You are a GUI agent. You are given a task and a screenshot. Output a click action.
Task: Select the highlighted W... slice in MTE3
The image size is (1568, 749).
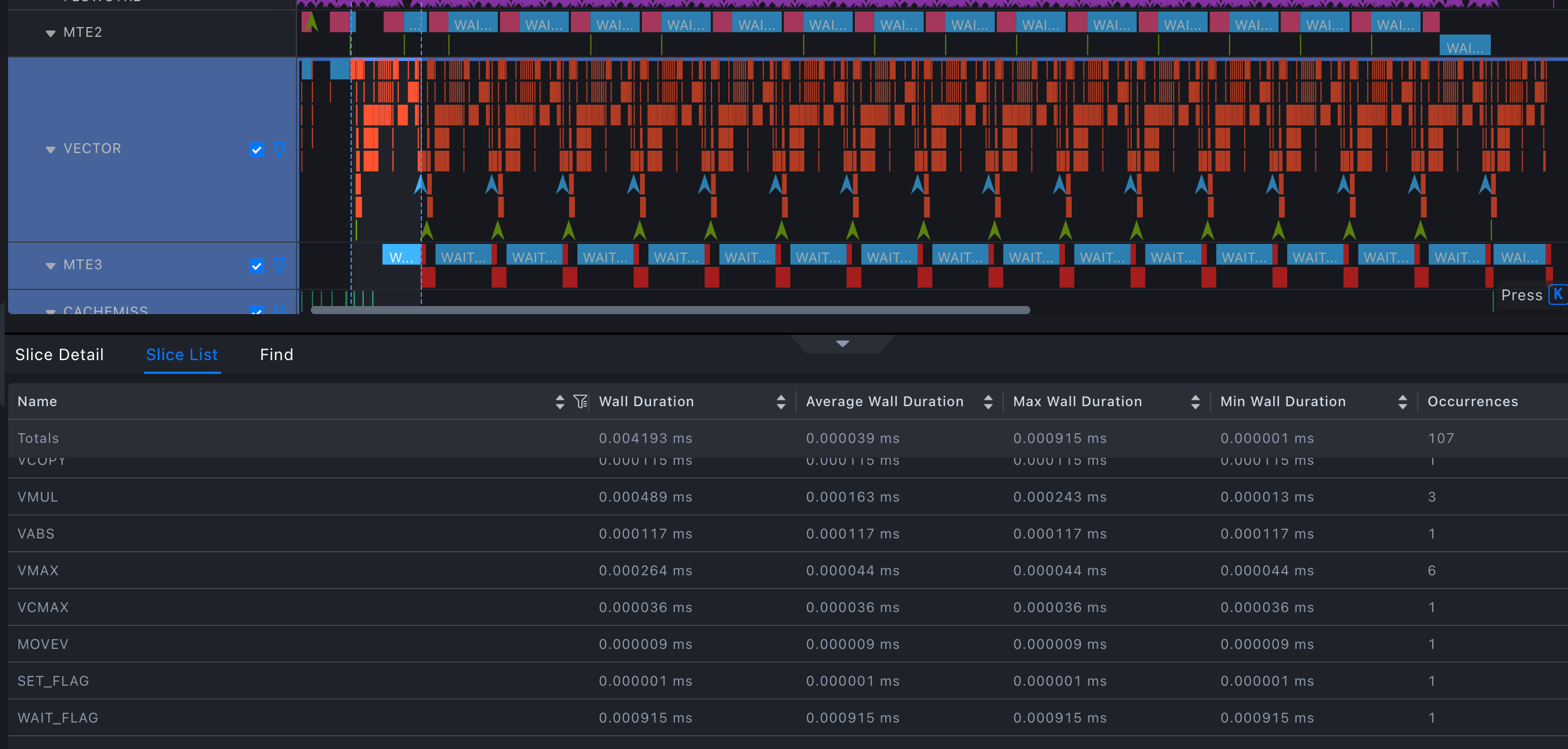(401, 254)
